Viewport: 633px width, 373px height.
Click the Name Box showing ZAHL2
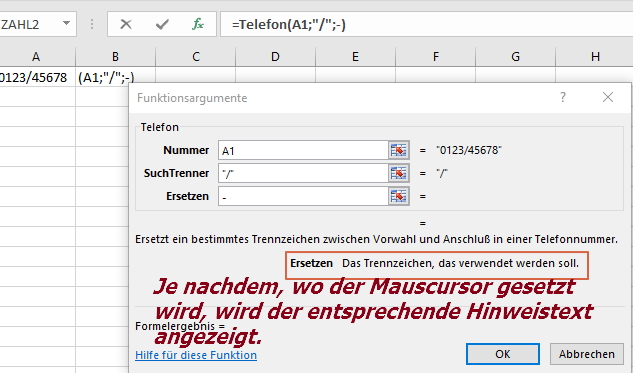click(30, 24)
